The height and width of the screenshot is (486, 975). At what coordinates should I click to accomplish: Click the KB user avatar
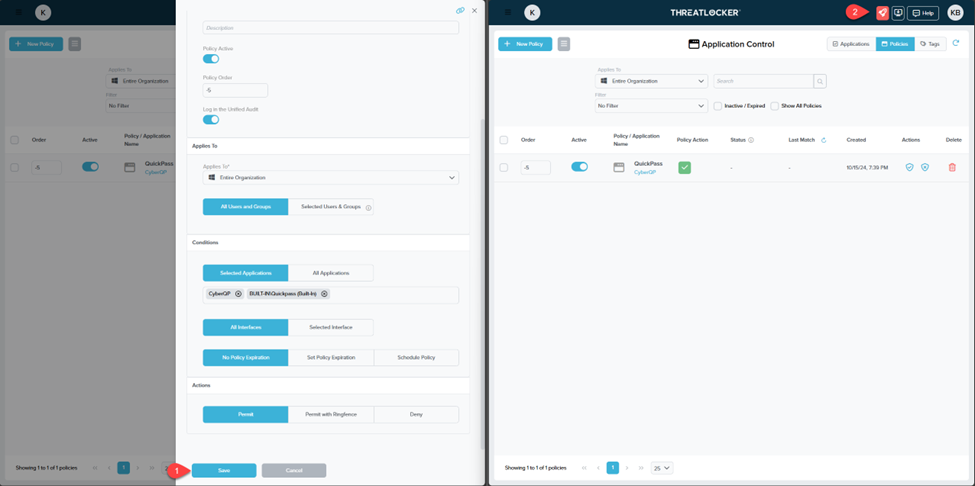point(955,12)
